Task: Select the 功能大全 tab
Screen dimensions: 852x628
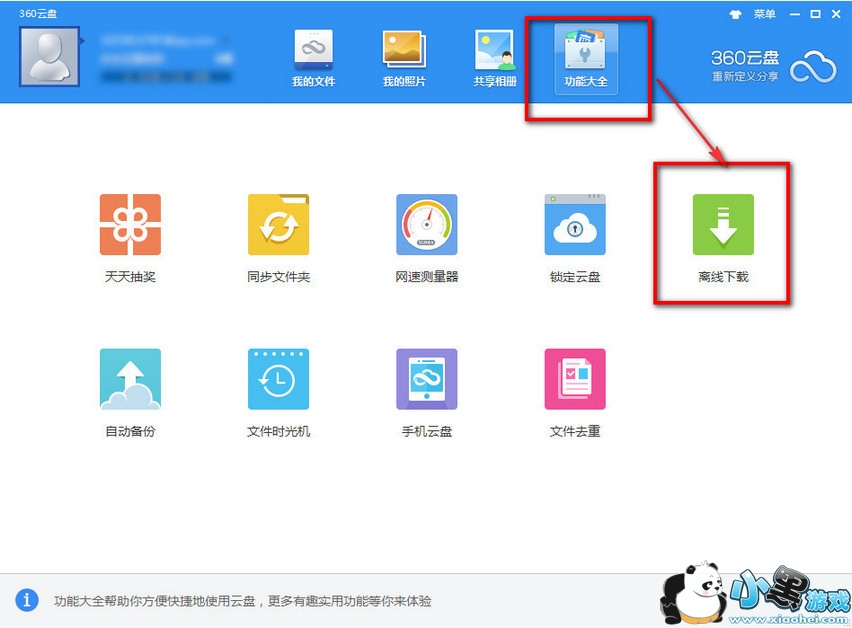Action: coord(586,60)
